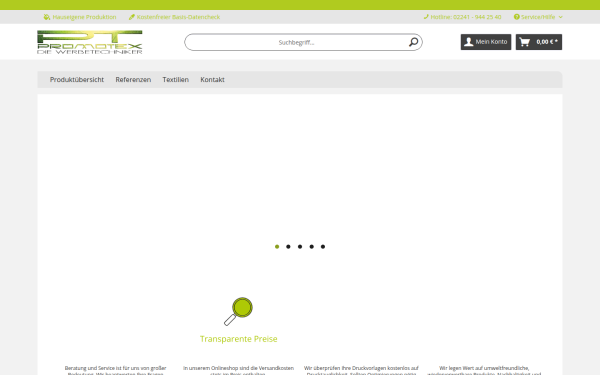The image size is (600, 375).
Task: Select the third slider pagination dot
Action: pos(300,247)
